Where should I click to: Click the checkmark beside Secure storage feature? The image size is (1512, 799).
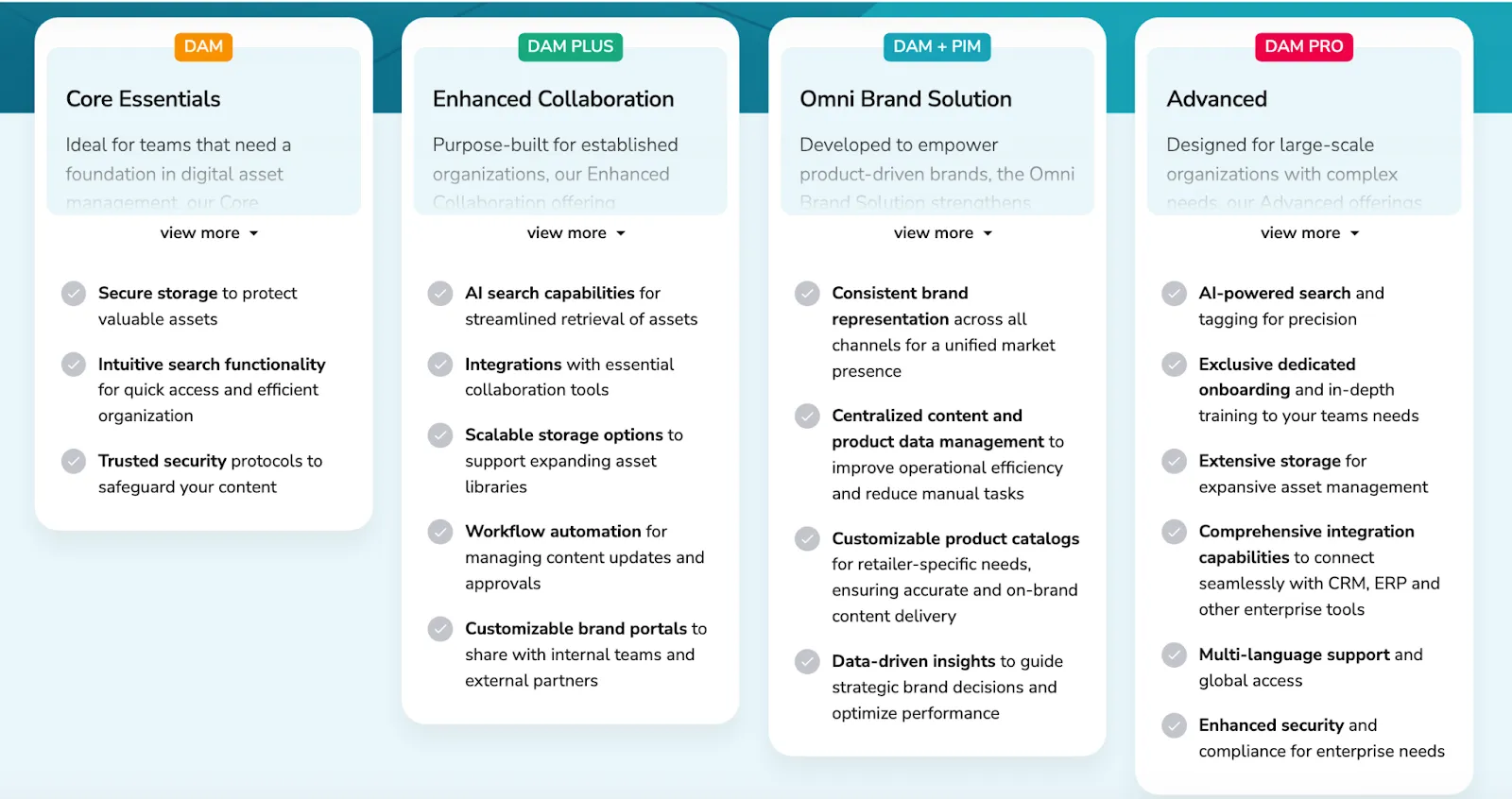(74, 294)
